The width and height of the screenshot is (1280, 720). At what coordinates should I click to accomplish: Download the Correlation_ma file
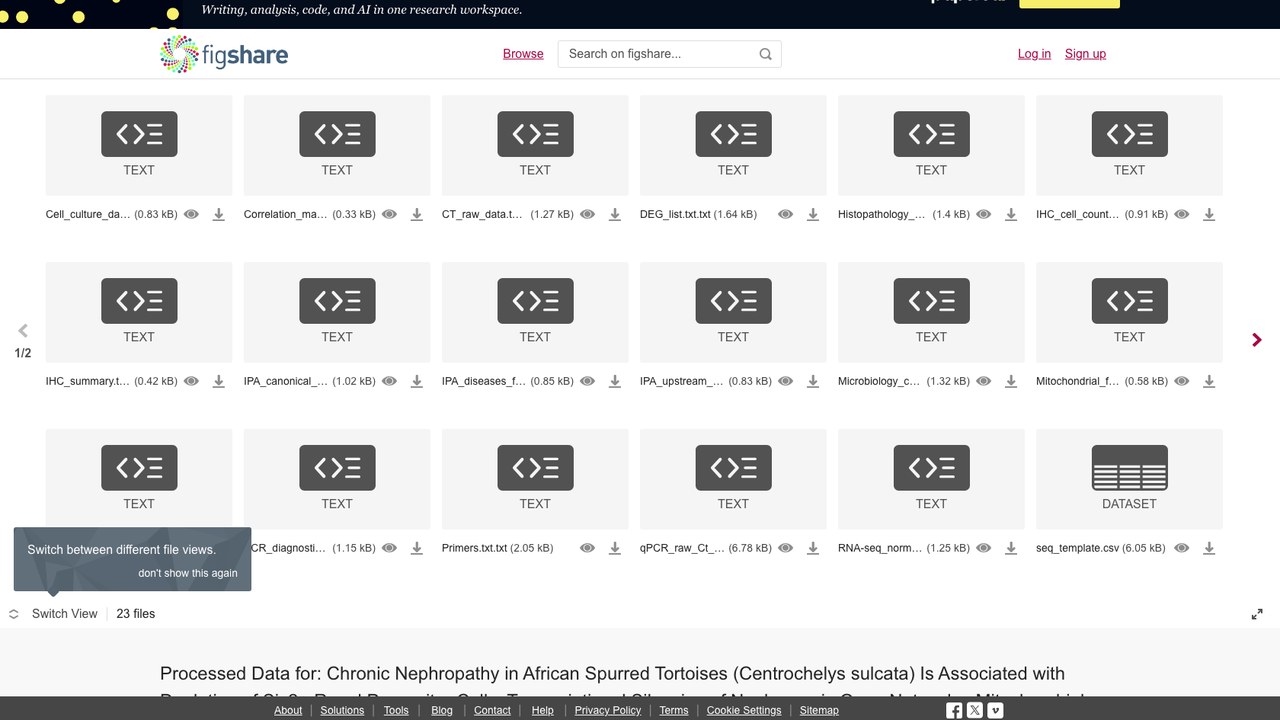click(x=416, y=214)
